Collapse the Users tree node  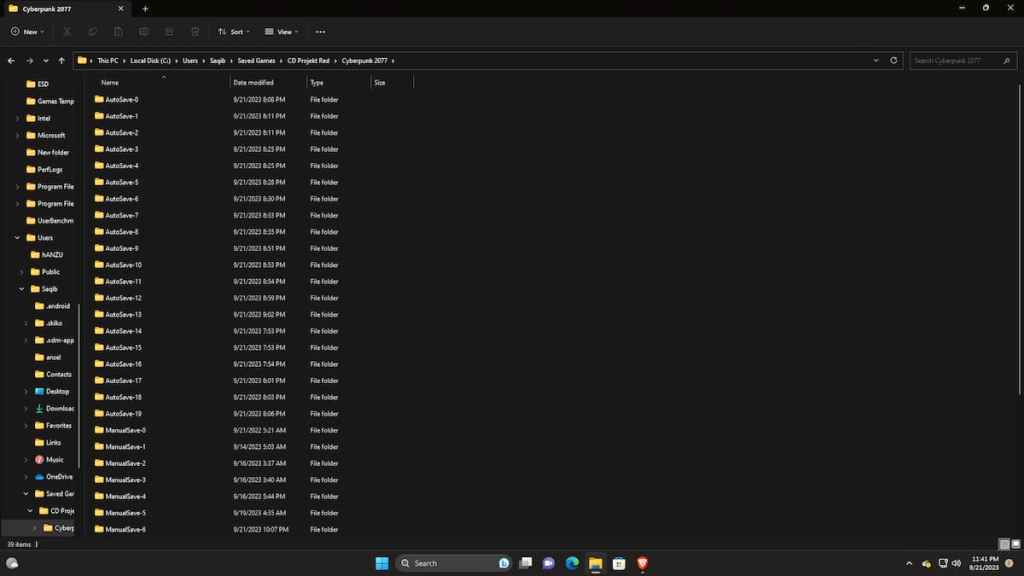click(x=17, y=238)
